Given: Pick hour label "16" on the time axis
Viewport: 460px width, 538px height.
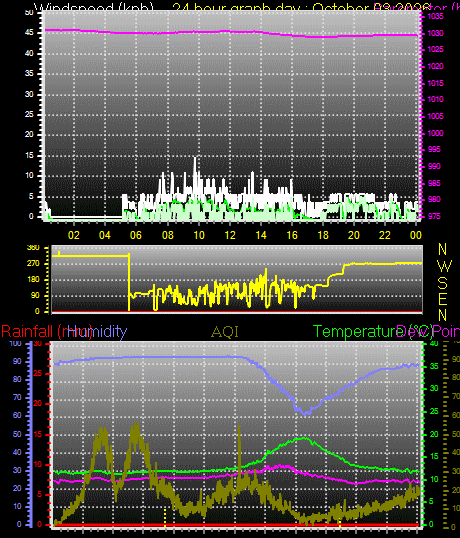Looking at the screenshot, I should [292, 235].
